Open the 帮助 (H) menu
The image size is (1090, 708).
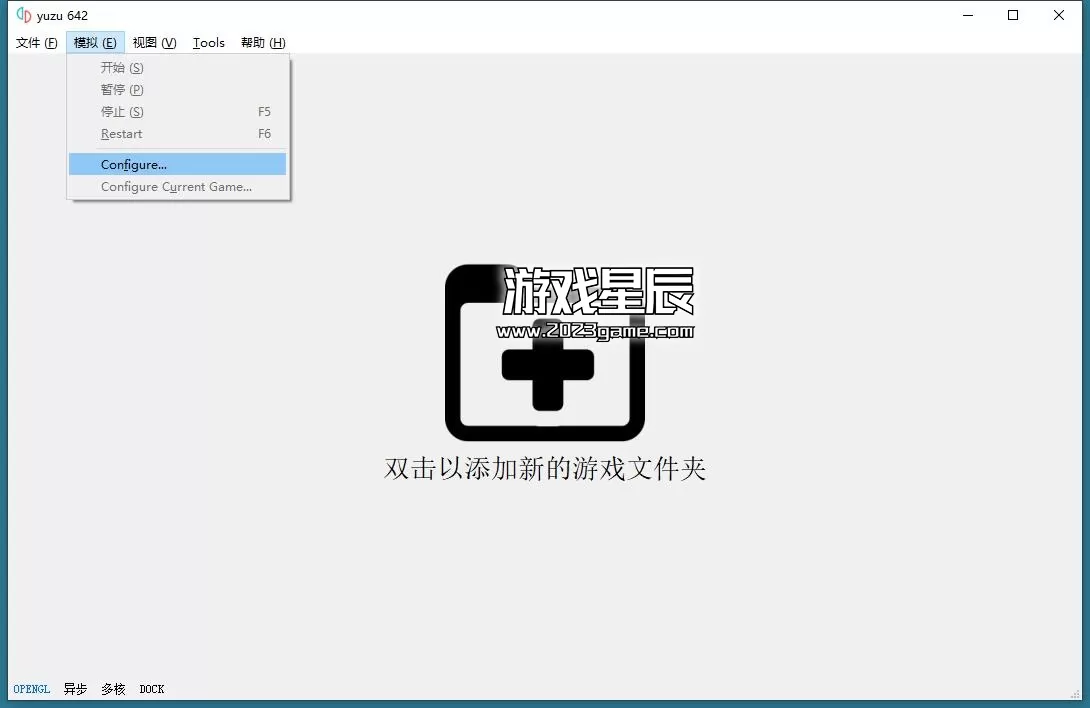click(x=263, y=42)
